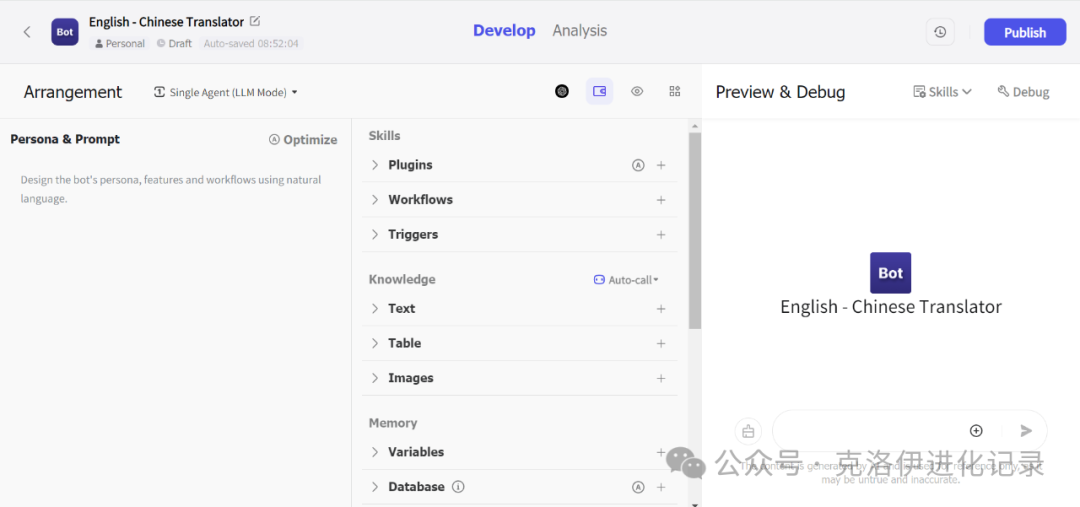Click the Bot avatar icon in header
The height and width of the screenshot is (507, 1080).
click(x=65, y=32)
